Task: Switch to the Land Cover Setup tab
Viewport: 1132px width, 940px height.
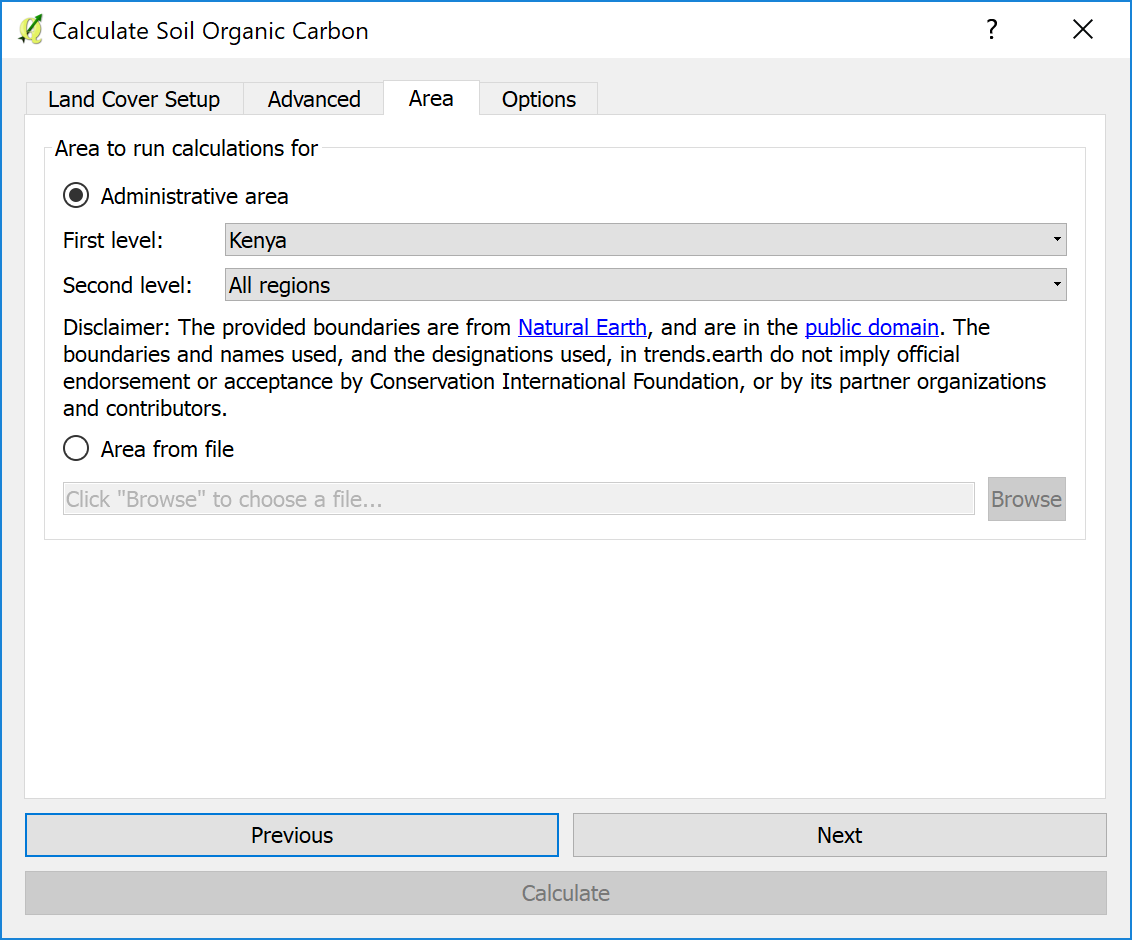Action: 134,99
